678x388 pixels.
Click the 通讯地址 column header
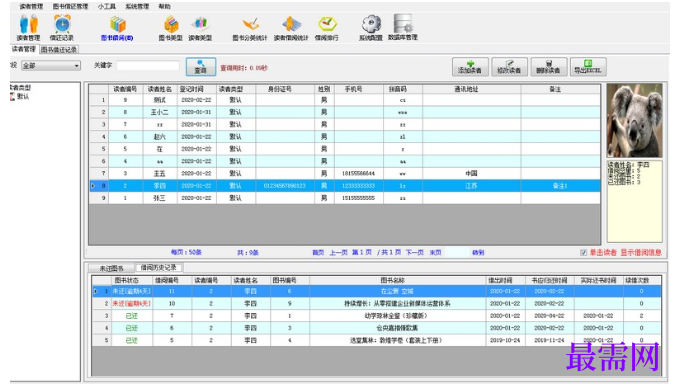click(x=472, y=89)
